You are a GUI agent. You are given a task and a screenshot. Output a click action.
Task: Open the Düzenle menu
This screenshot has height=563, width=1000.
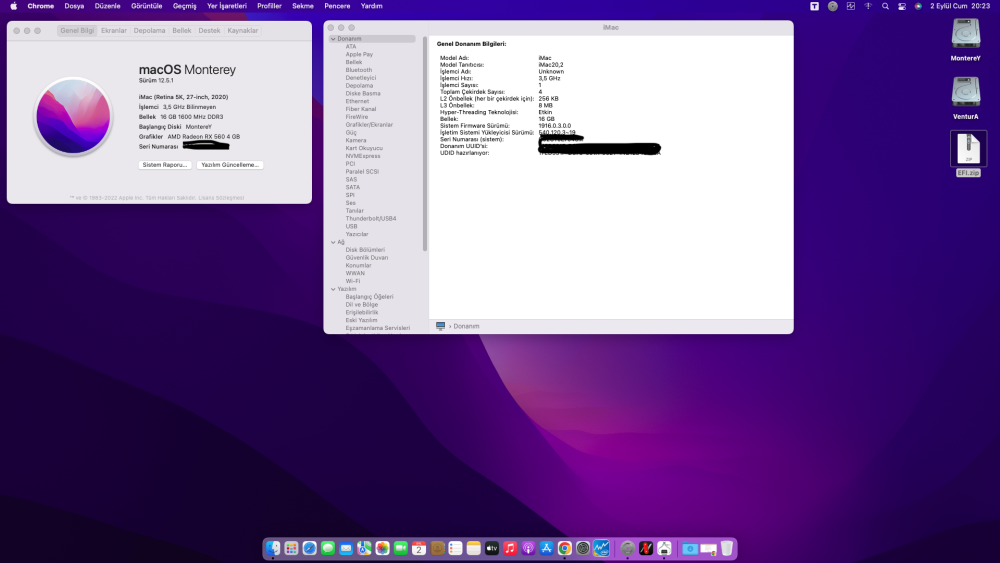click(107, 6)
